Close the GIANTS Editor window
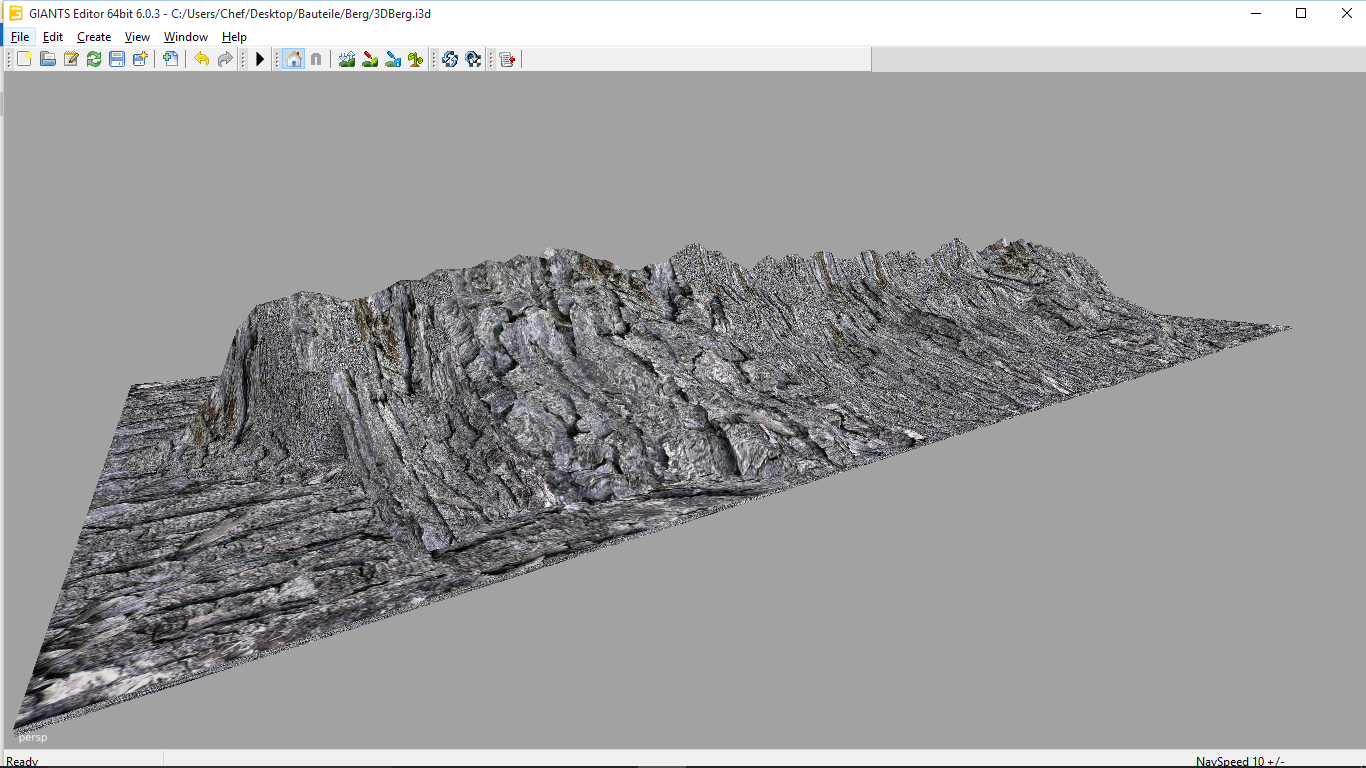 point(1346,13)
